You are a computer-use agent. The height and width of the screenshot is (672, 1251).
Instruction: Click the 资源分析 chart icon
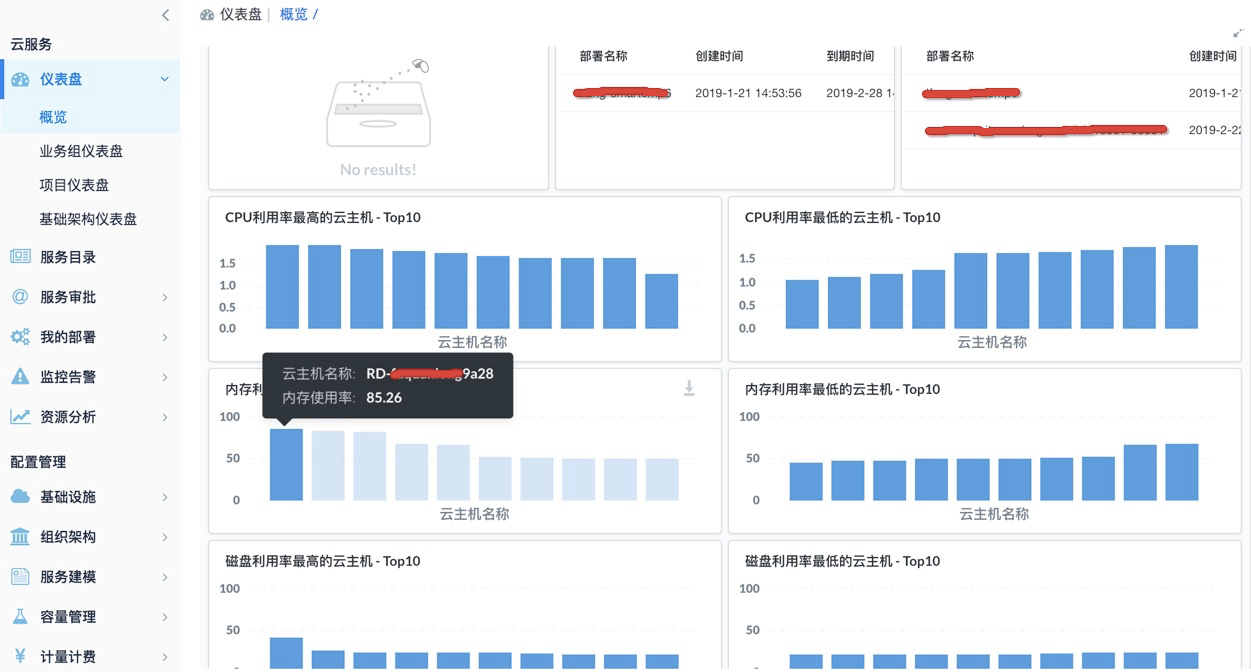20,417
